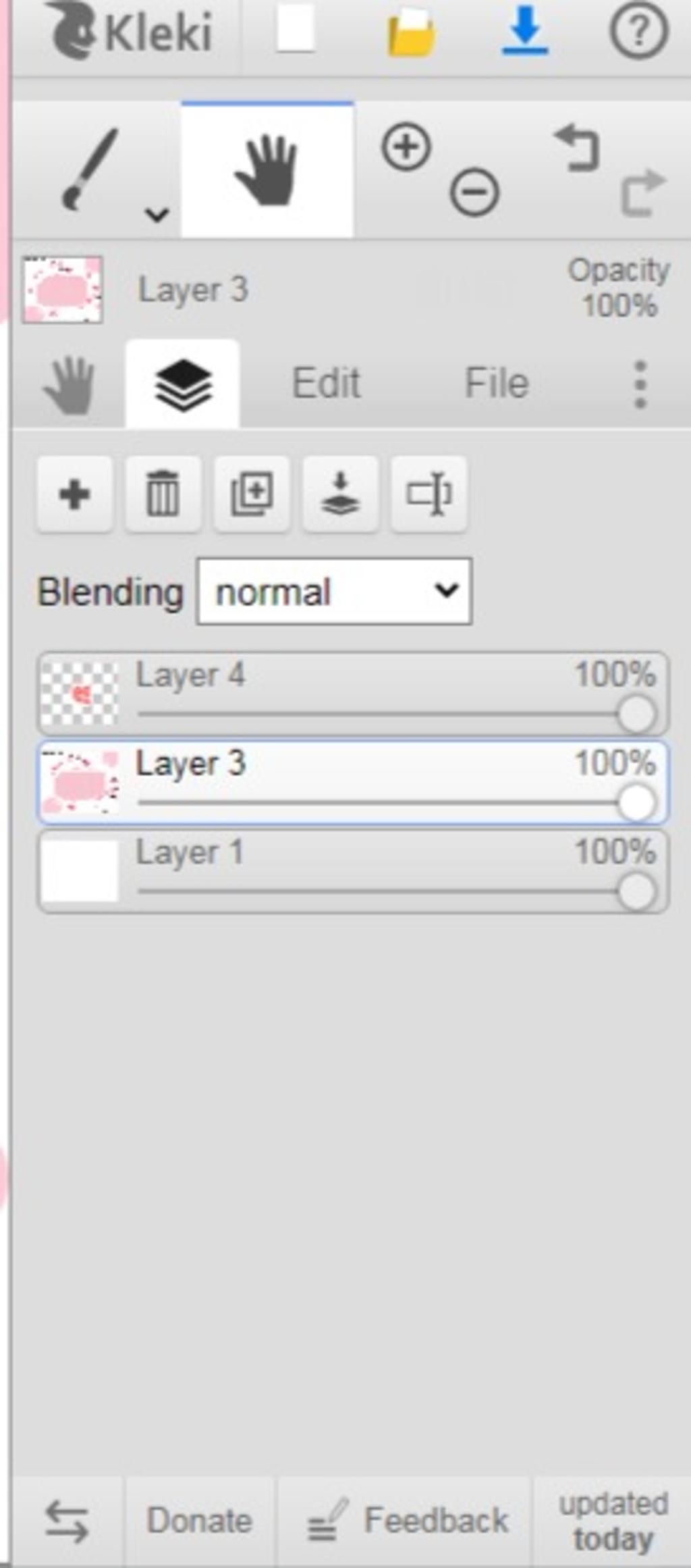The width and height of the screenshot is (691, 1568).
Task: Click Layer 4 opacity slider handle
Action: (x=636, y=714)
